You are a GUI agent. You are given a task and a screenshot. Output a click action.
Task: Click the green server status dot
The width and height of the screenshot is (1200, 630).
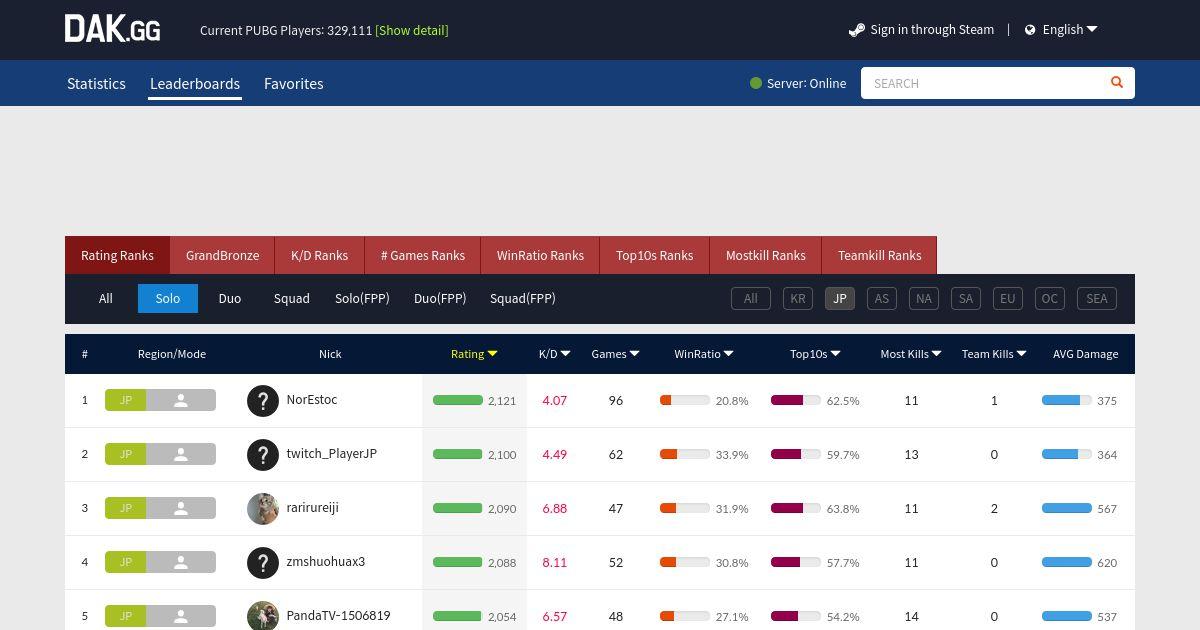[756, 83]
